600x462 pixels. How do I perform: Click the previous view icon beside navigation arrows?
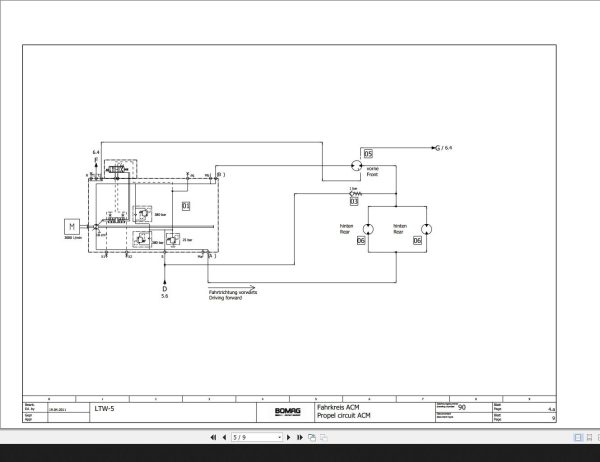point(312,437)
